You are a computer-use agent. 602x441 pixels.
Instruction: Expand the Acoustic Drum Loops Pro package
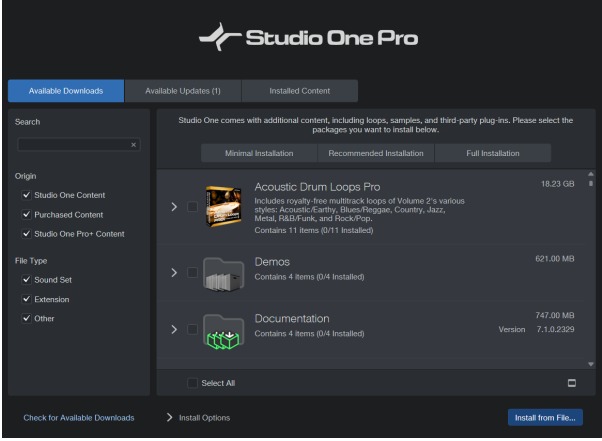pos(174,207)
